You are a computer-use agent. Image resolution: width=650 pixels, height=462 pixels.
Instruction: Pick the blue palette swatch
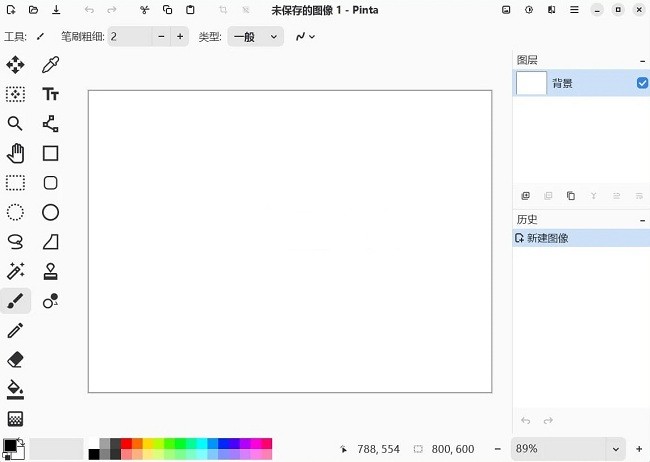click(223, 443)
